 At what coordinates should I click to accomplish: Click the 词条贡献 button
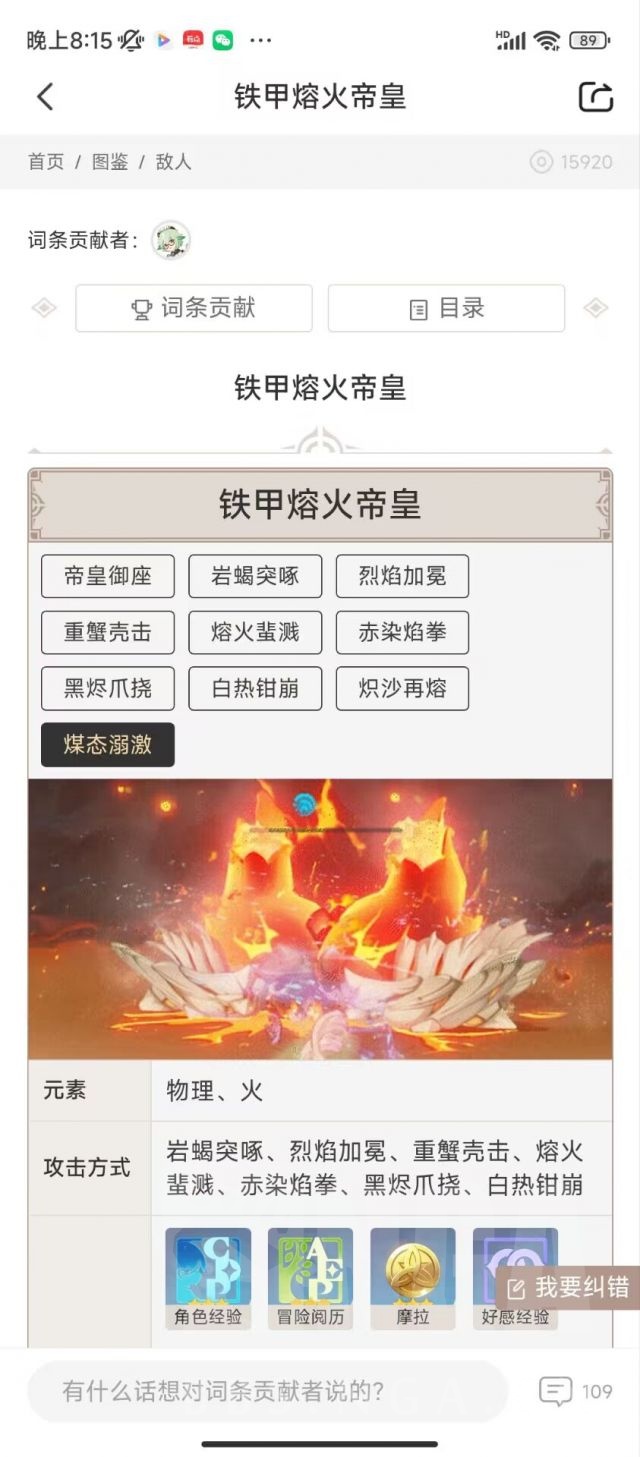coord(194,308)
